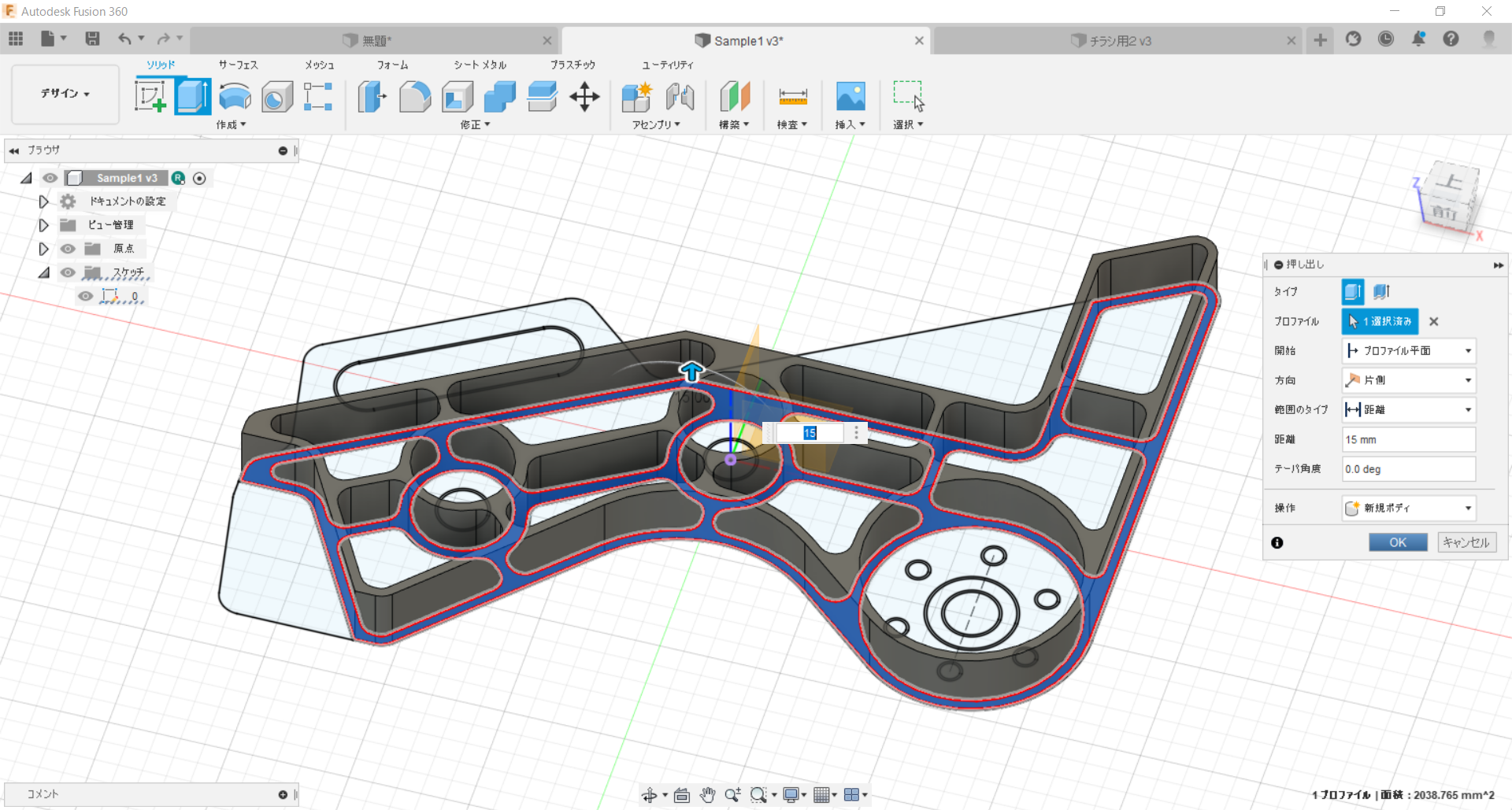Switch to the フォーム ribbon tab
The image size is (1512, 810).
pos(393,65)
